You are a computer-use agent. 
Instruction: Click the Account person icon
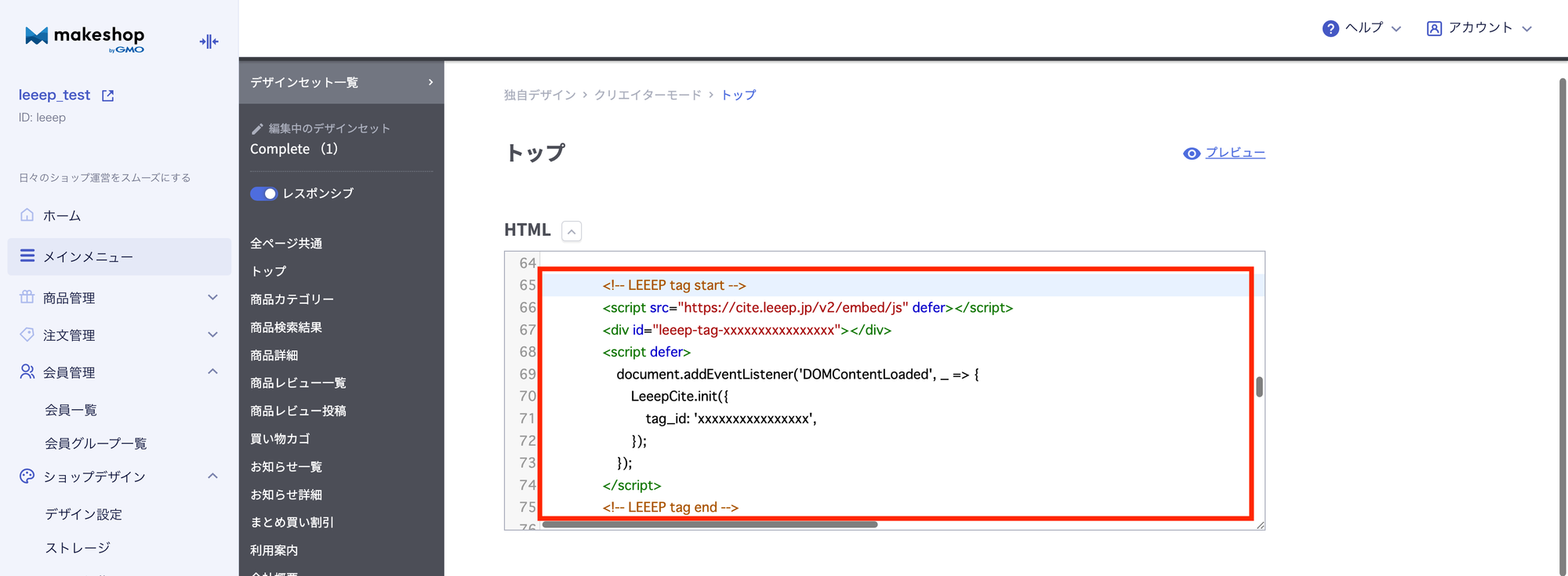point(1434,28)
